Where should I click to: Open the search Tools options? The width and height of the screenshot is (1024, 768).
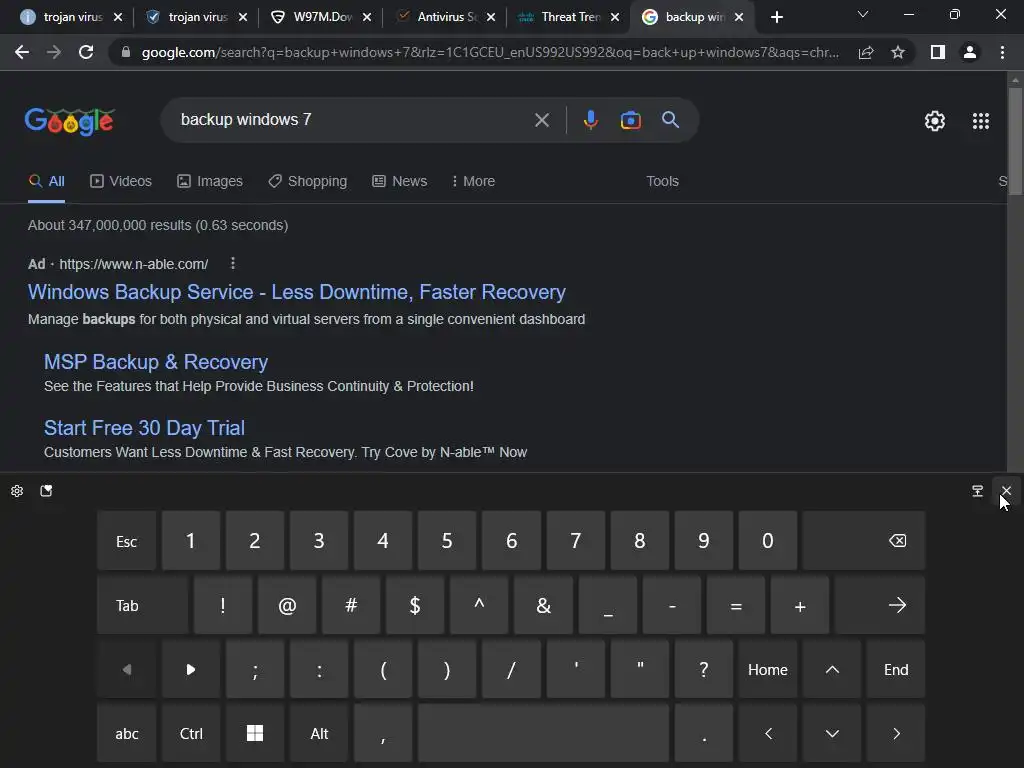point(662,181)
